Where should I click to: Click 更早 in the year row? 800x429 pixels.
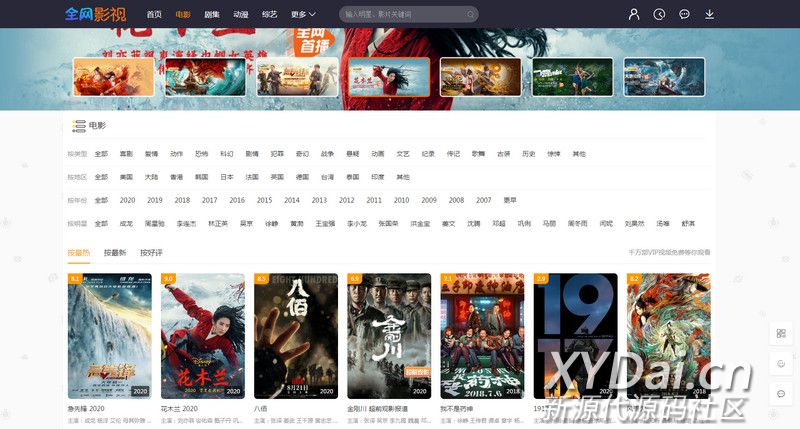510,200
